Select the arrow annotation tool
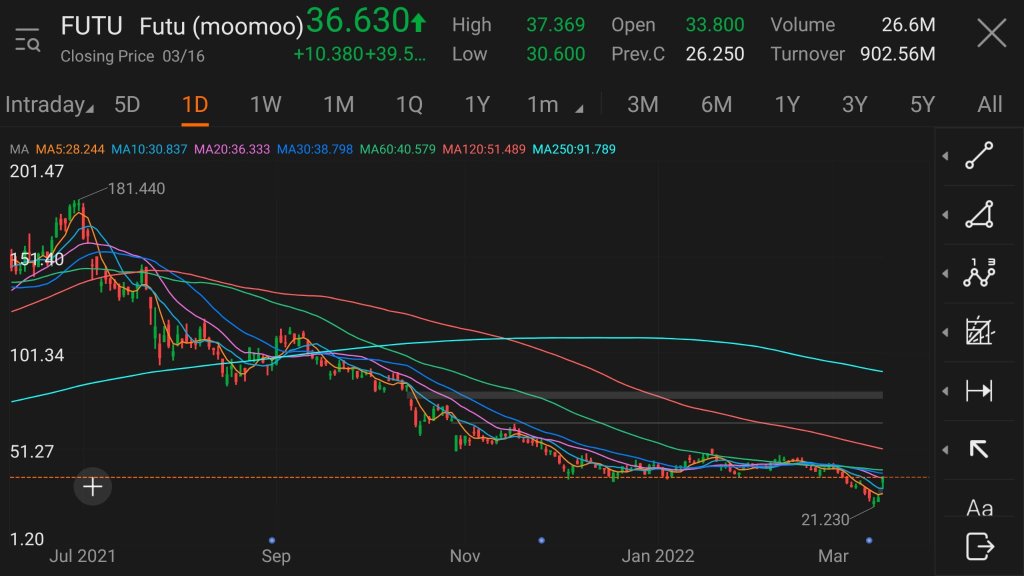Viewport: 1024px width, 576px height. tap(979, 449)
